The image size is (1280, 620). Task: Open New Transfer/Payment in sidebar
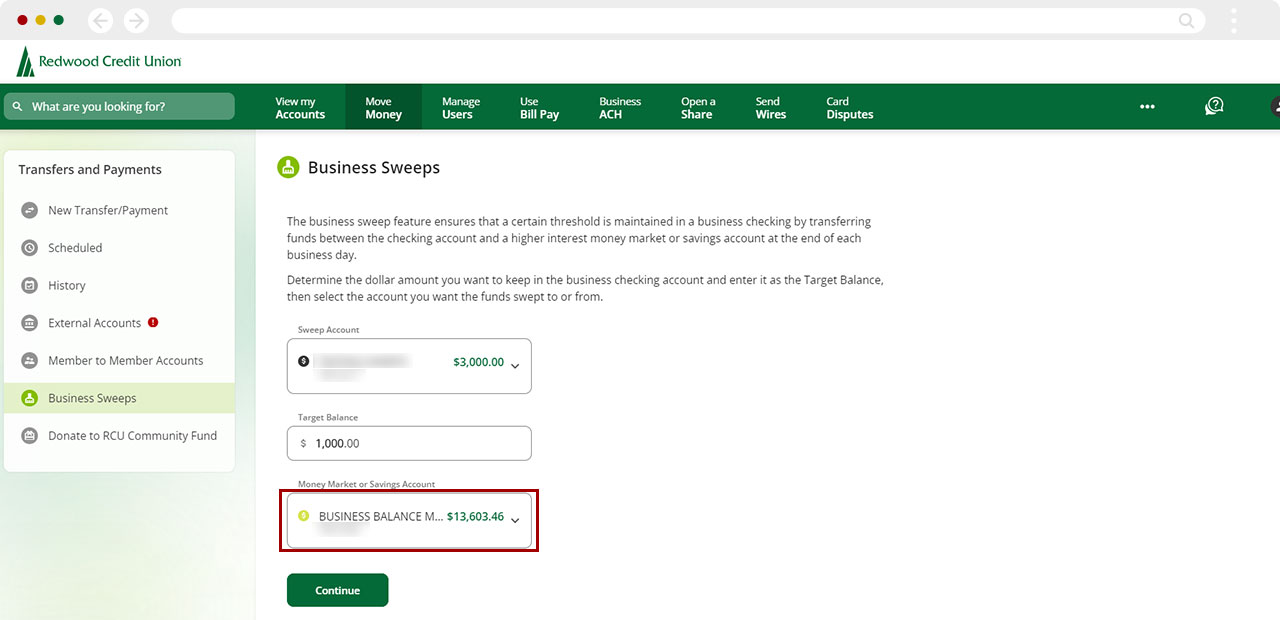(108, 210)
